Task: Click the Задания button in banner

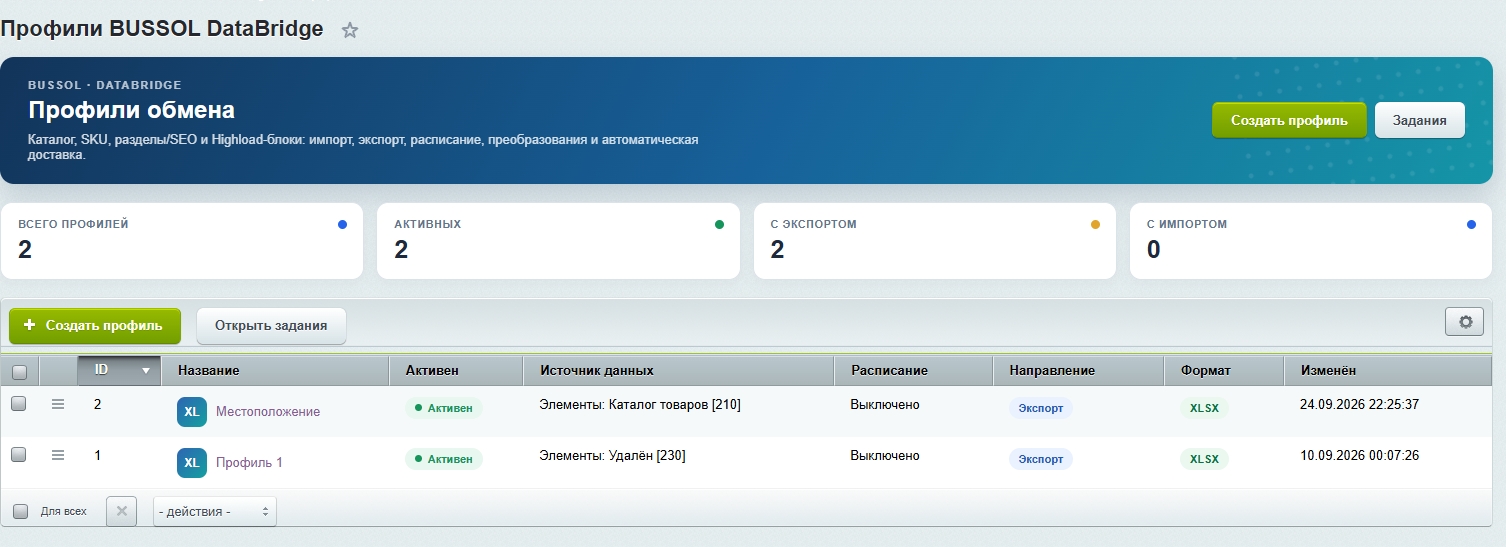Action: click(1420, 120)
